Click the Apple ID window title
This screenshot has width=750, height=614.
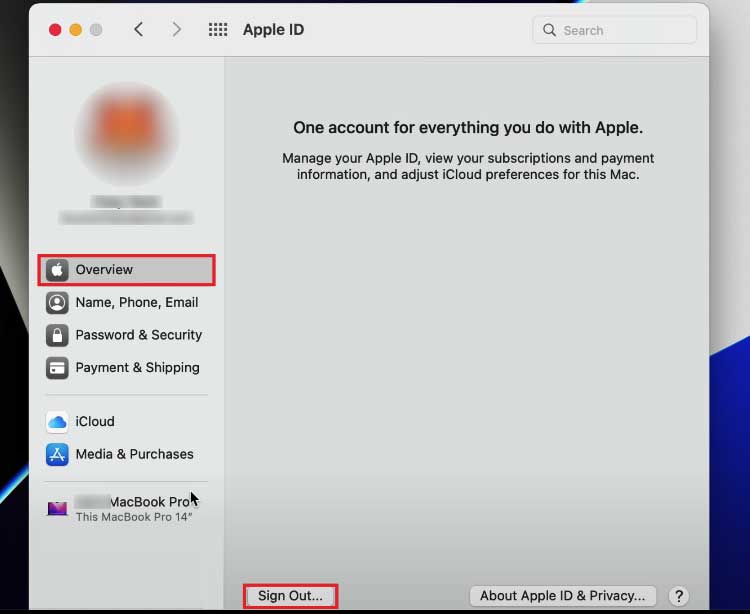click(273, 30)
